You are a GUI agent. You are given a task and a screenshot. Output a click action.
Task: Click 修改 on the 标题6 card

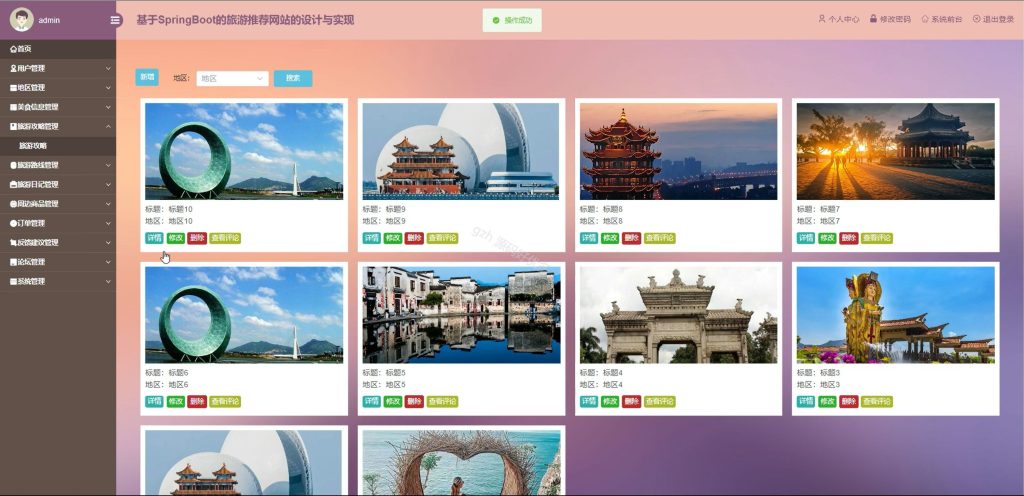point(176,401)
